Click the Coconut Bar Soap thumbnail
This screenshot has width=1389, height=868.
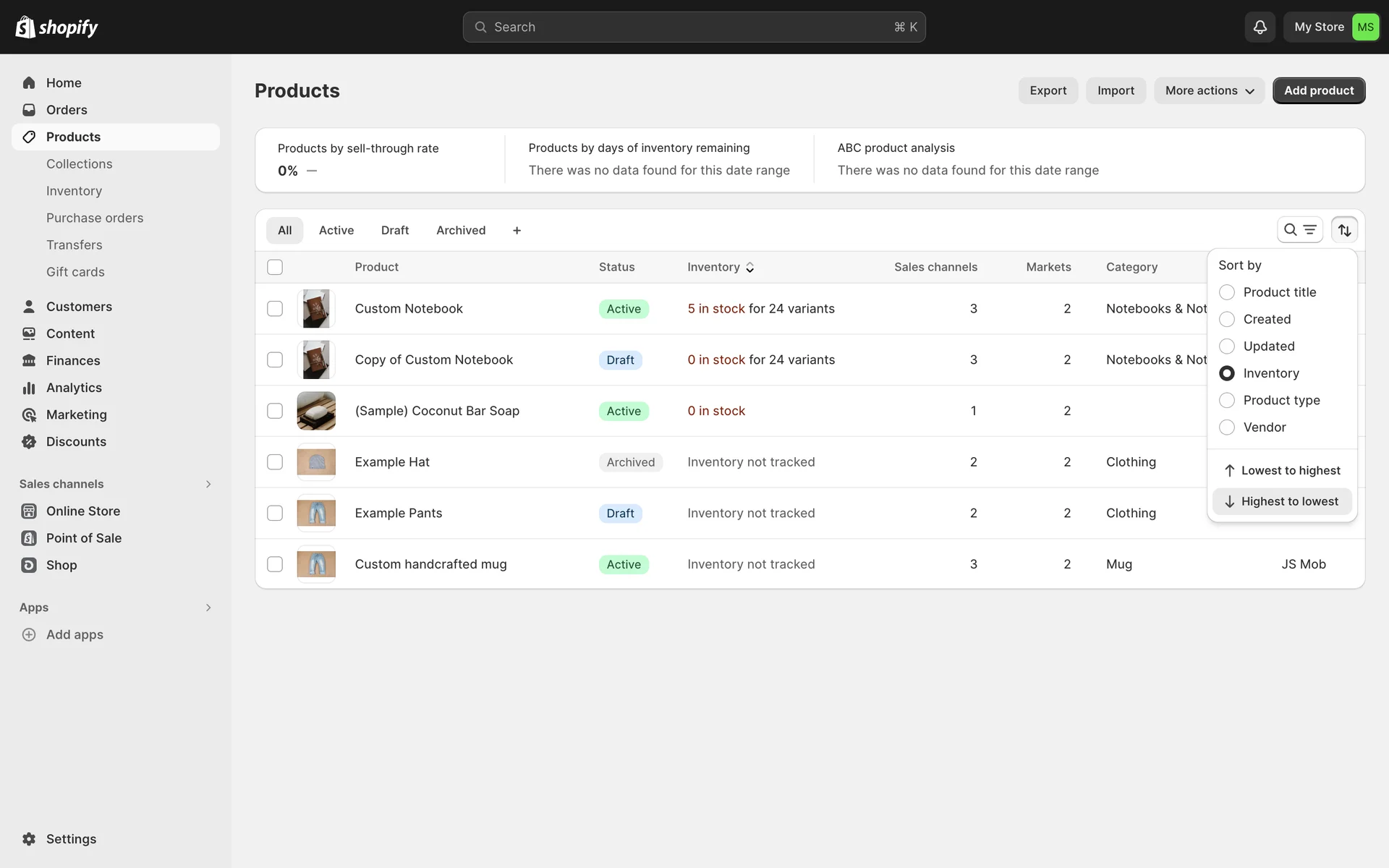click(x=316, y=411)
